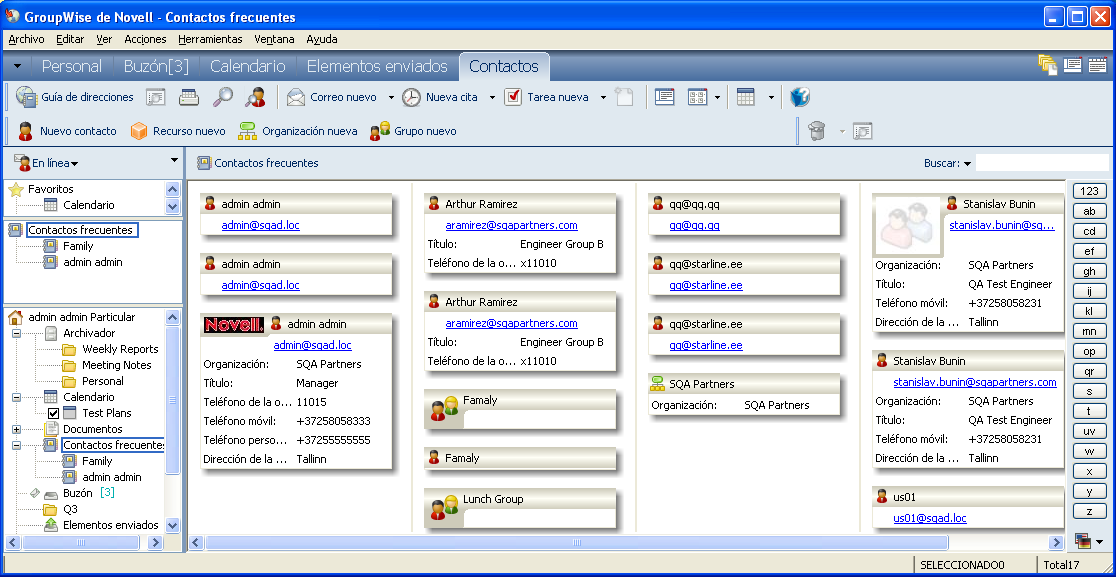Jump to contacts under letter 'ab'
This screenshot has width=1116, height=577.
pos(1089,211)
